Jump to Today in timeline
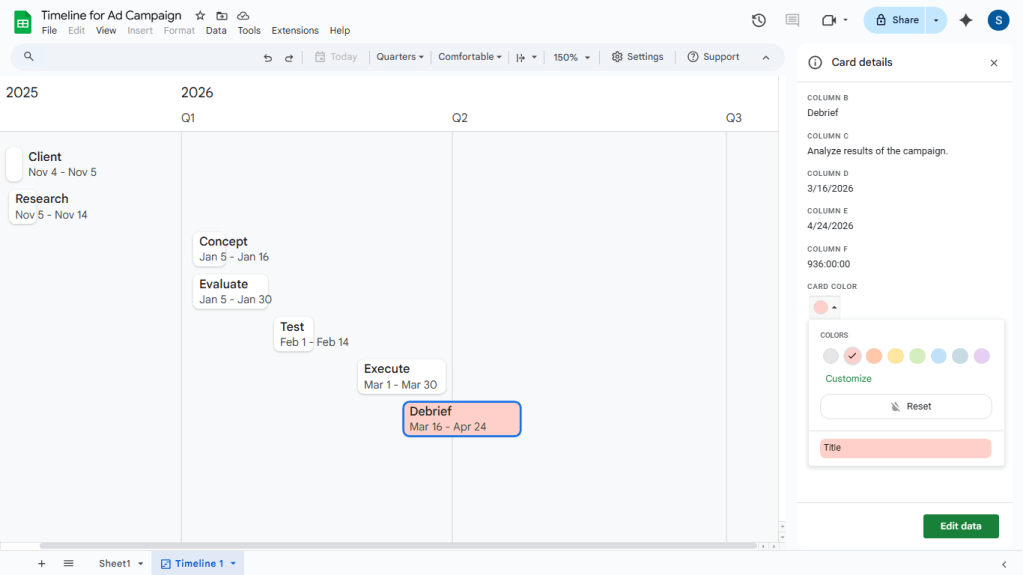This screenshot has width=1023, height=575. (x=336, y=57)
